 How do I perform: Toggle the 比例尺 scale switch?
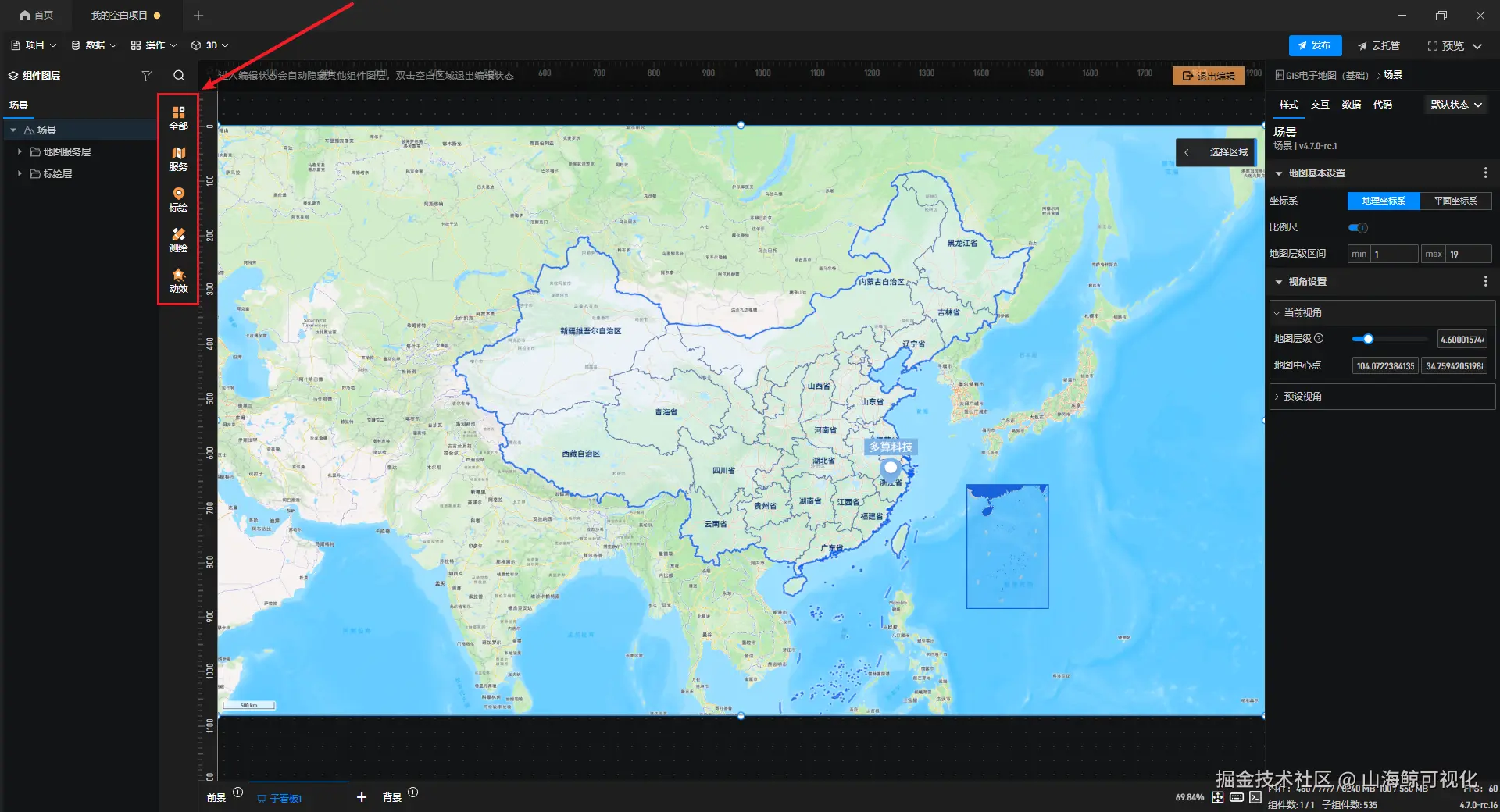tap(1358, 227)
